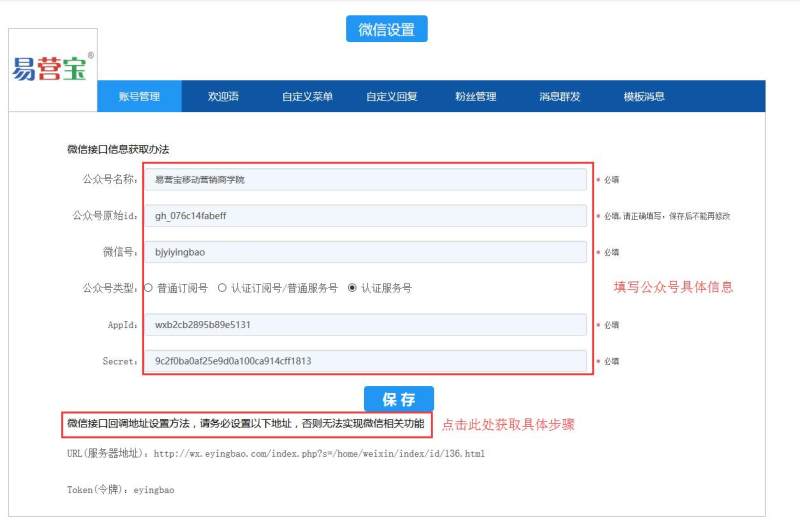Open the 自定义菜单 tab
800x523 pixels.
[x=307, y=97]
